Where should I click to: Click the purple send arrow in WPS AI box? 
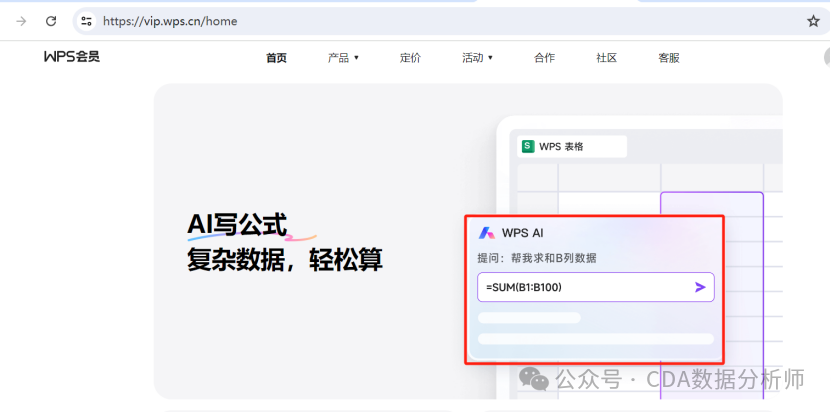[700, 287]
